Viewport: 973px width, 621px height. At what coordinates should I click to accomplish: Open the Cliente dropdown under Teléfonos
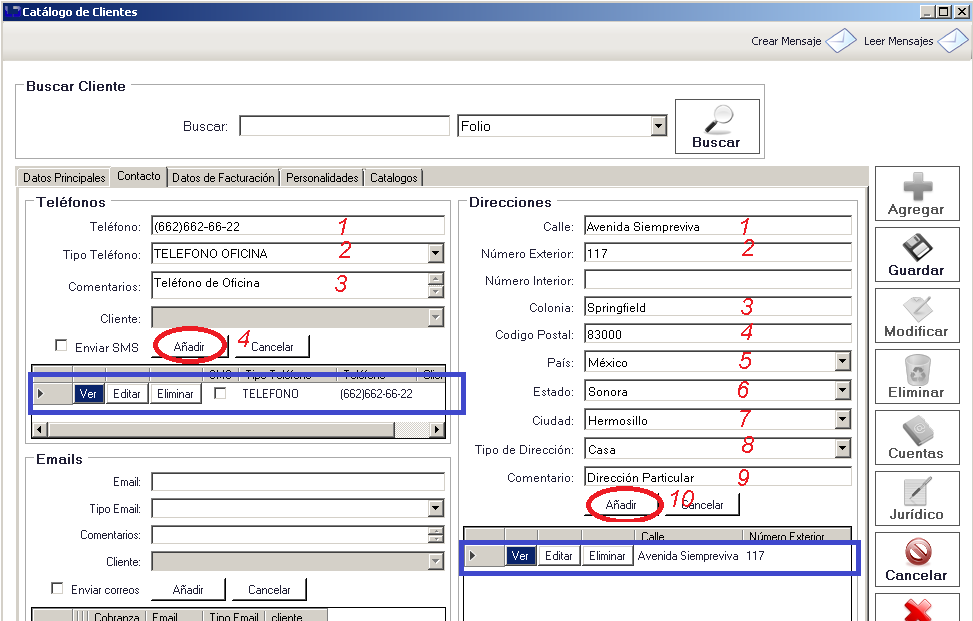click(436, 318)
